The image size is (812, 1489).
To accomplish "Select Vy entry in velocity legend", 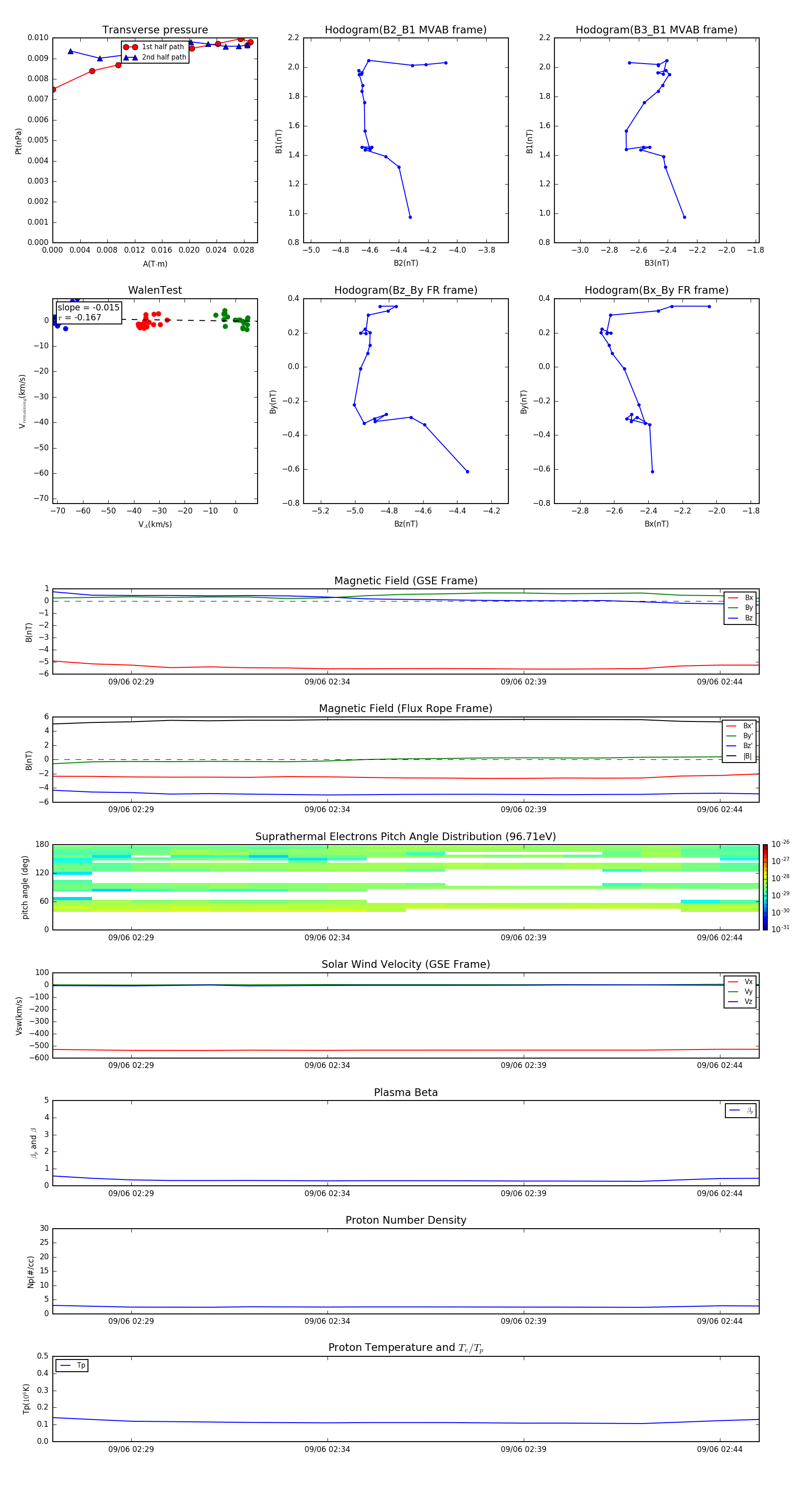I will coord(740,991).
